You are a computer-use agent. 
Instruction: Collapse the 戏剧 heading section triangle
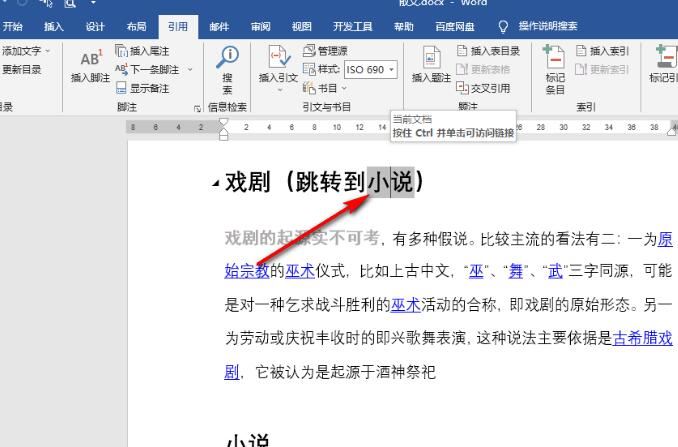(216, 184)
